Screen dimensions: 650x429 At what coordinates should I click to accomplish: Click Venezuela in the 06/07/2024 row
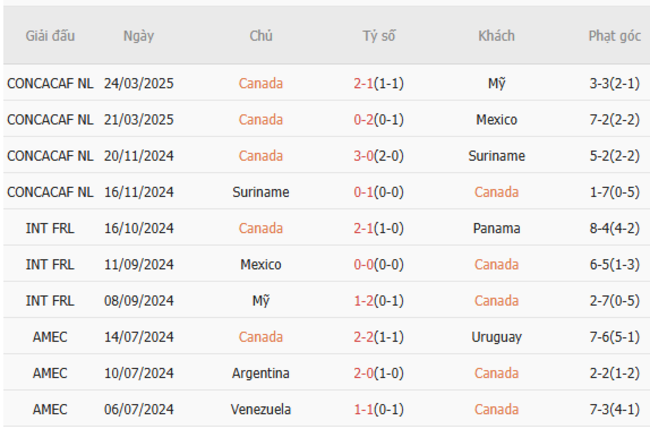[261, 409]
